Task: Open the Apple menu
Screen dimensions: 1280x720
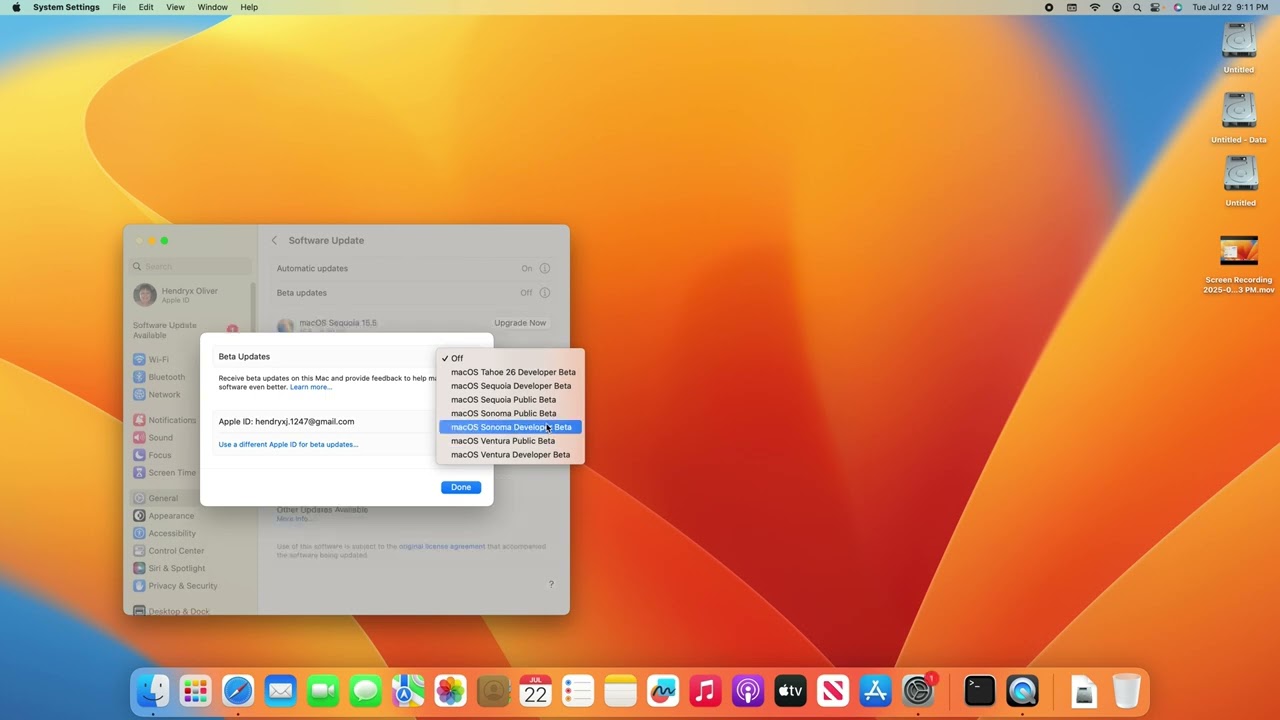Action: [16, 7]
